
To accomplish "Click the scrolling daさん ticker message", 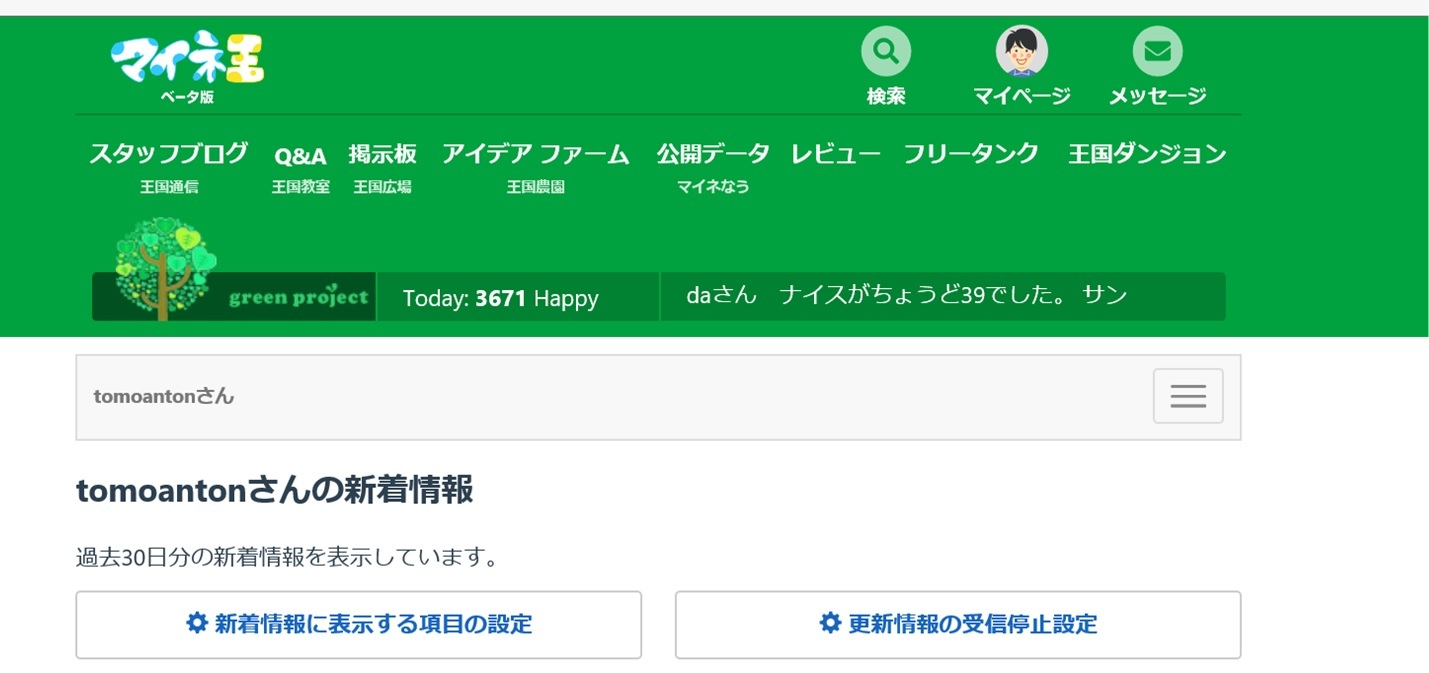I will [x=906, y=296].
